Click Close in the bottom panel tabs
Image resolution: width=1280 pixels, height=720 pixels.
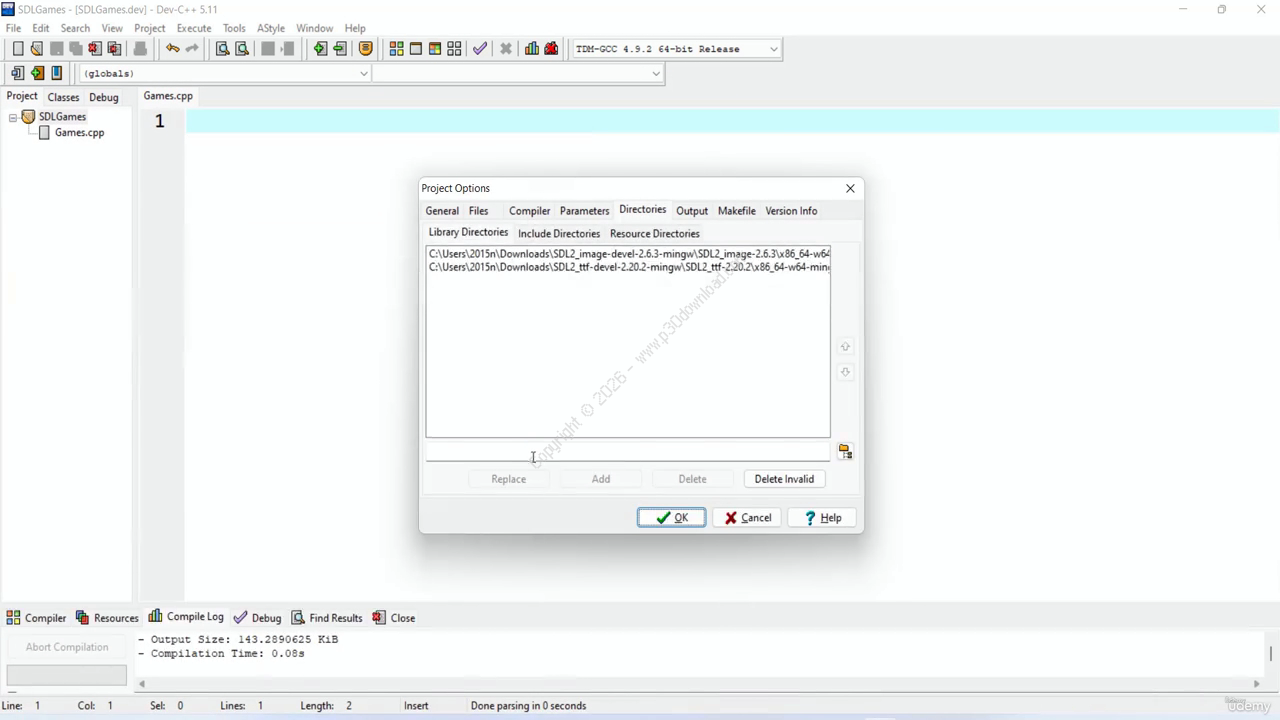tap(394, 618)
